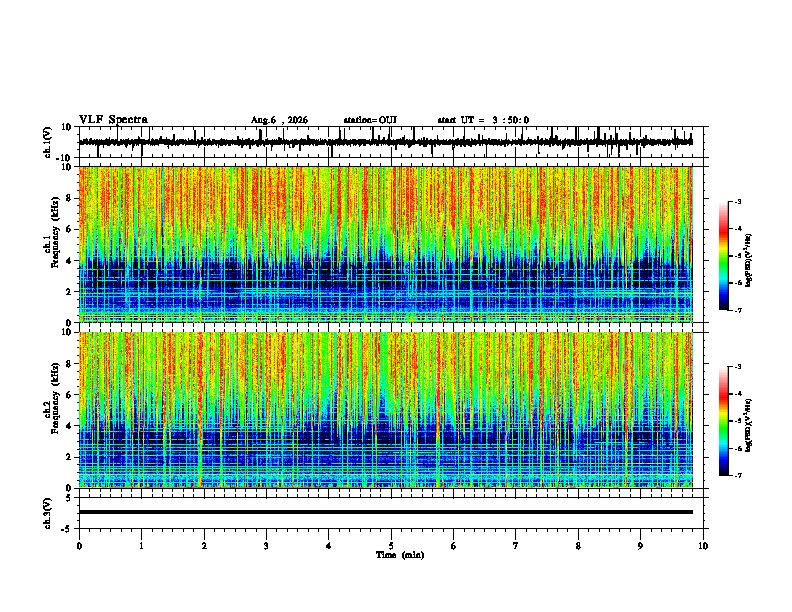Click the log(PSD) label beside ch.2 colorbar
The height and width of the screenshot is (612, 792).
click(749, 425)
